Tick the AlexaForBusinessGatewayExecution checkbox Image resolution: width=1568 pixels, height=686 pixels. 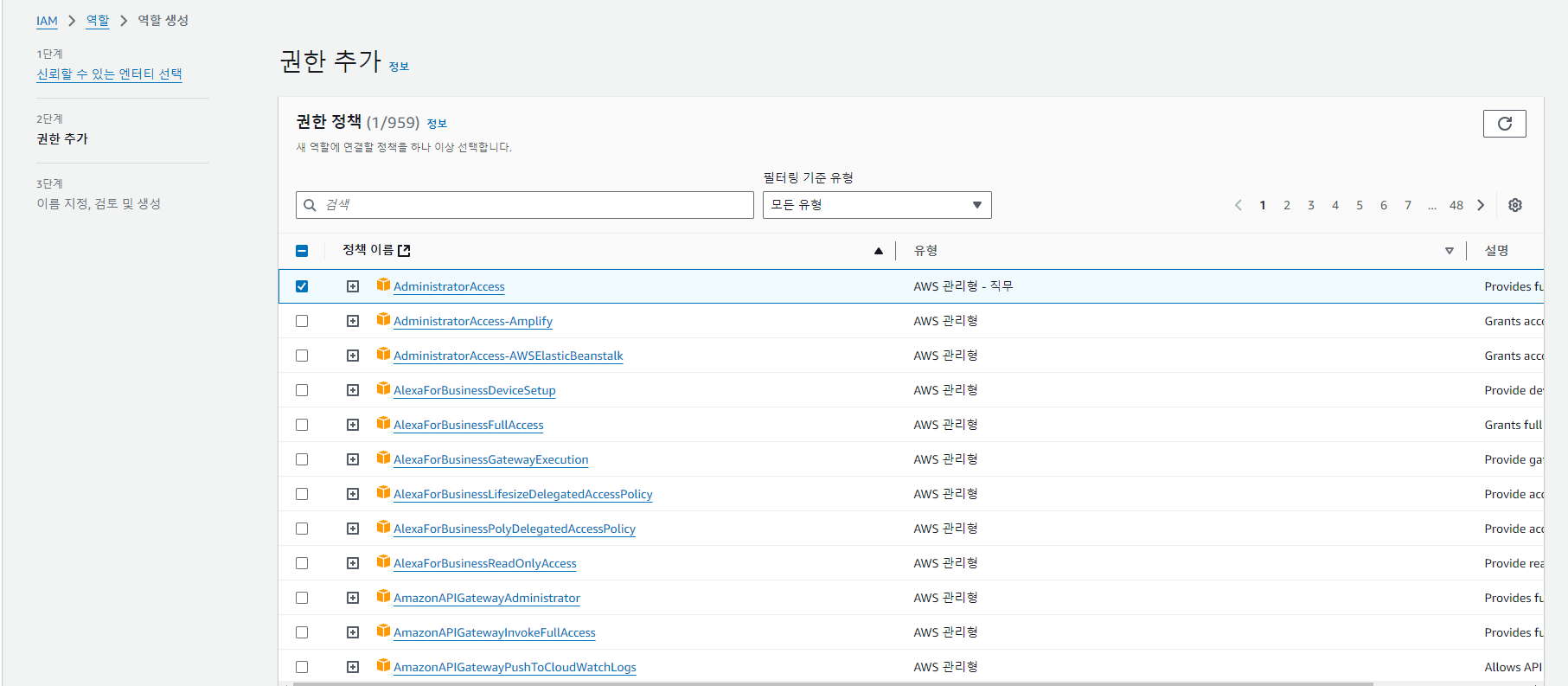tap(302, 459)
